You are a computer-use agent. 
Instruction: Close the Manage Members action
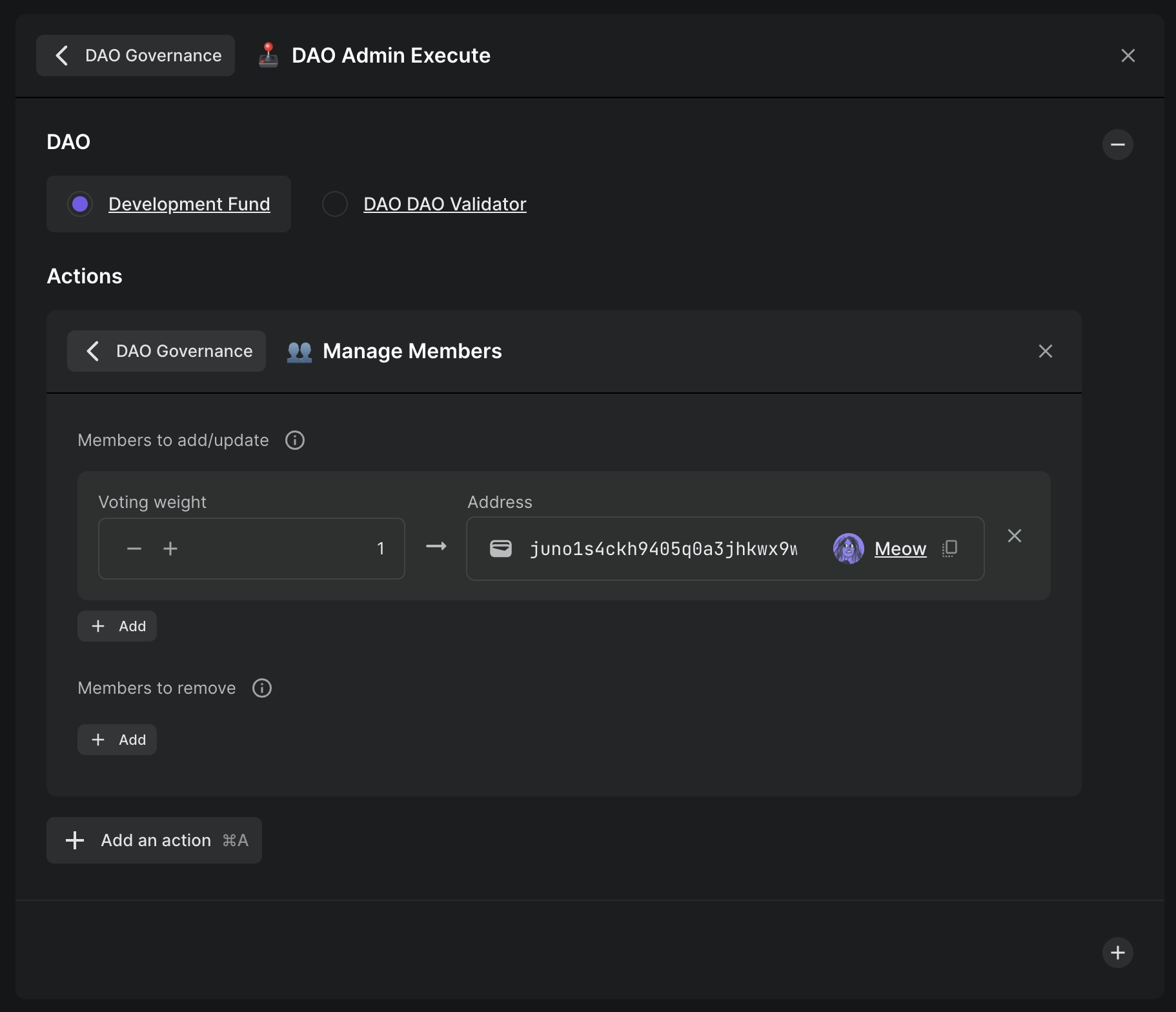coord(1045,351)
